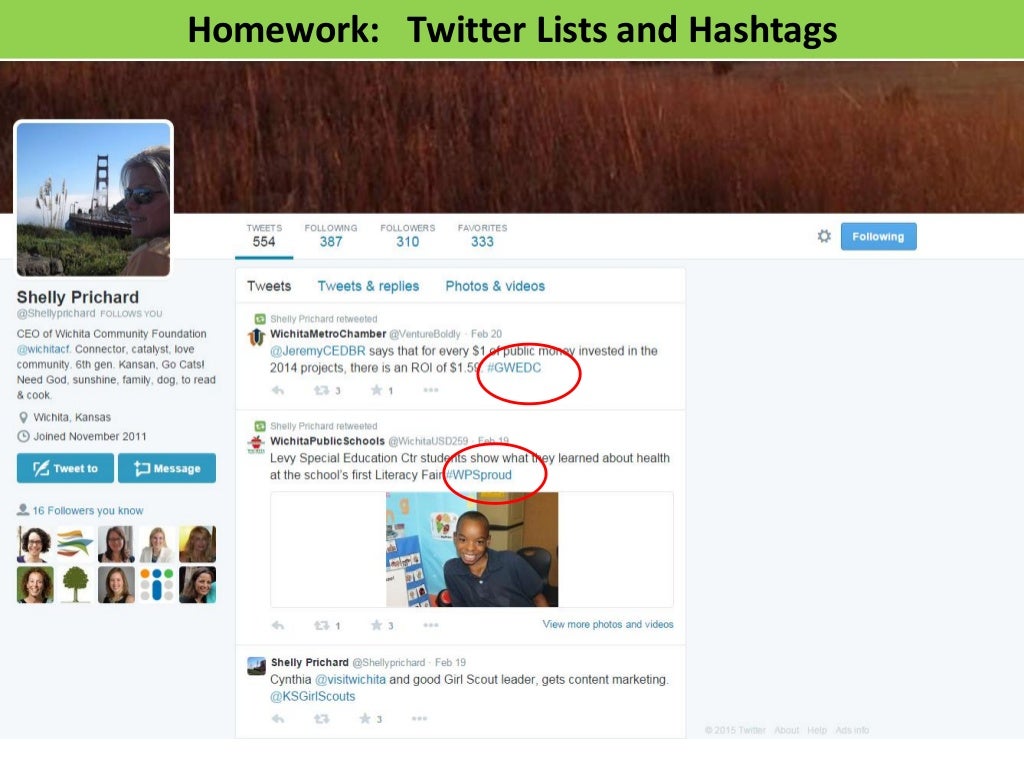The image size is (1024, 768).
Task: Retweet the WichitaPublicSchools Literacy Fair tweet
Action: click(x=321, y=626)
